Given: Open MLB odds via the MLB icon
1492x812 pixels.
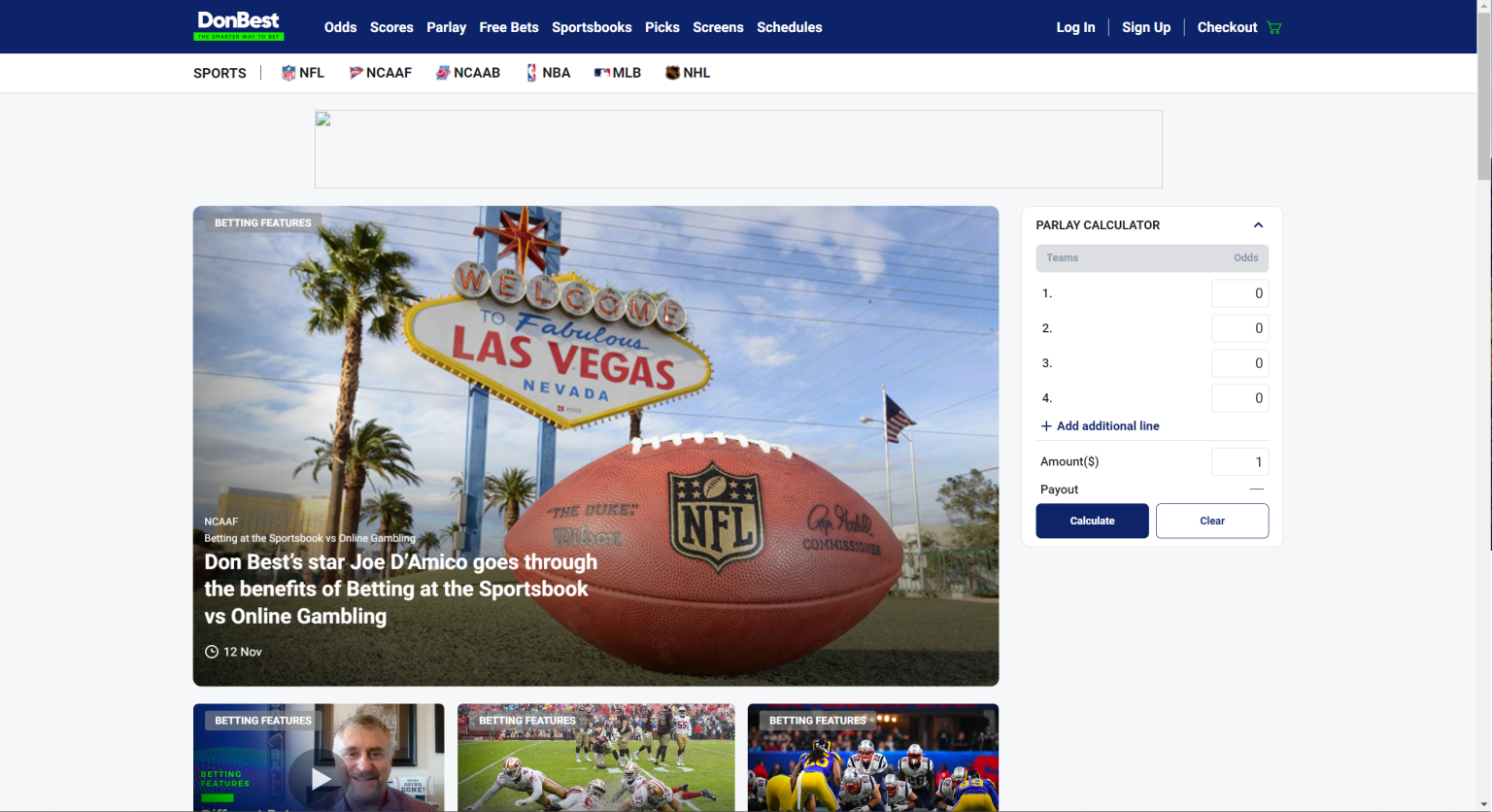Looking at the screenshot, I should point(603,72).
